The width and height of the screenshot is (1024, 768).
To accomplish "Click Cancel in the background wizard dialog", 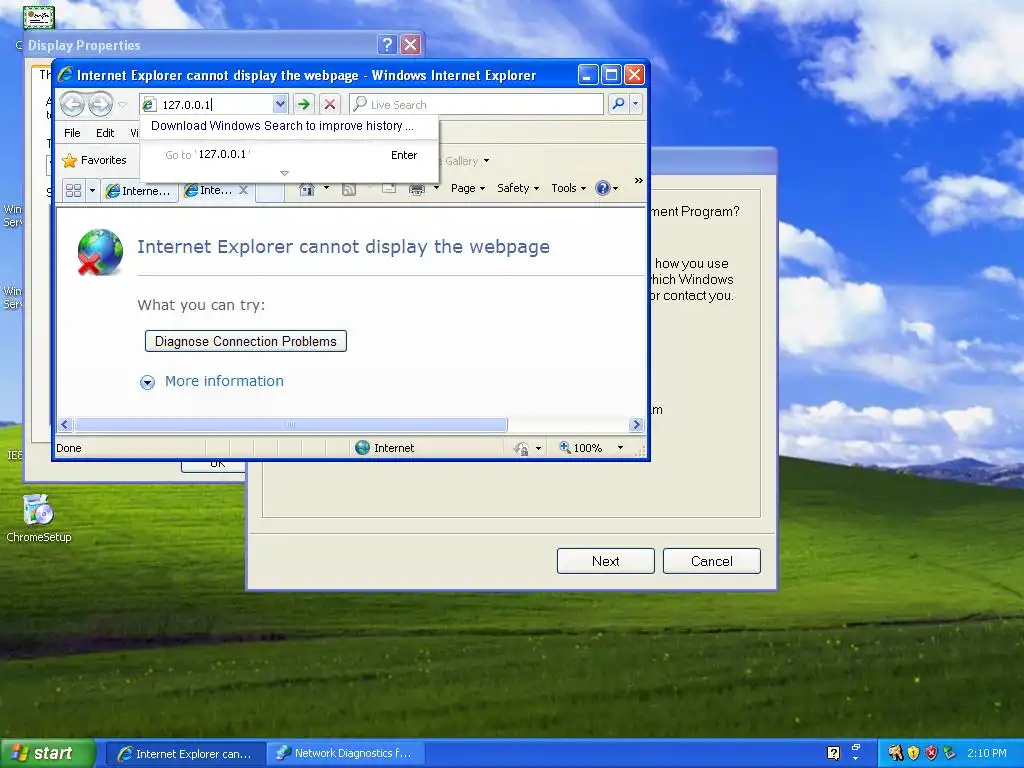I will 712,561.
